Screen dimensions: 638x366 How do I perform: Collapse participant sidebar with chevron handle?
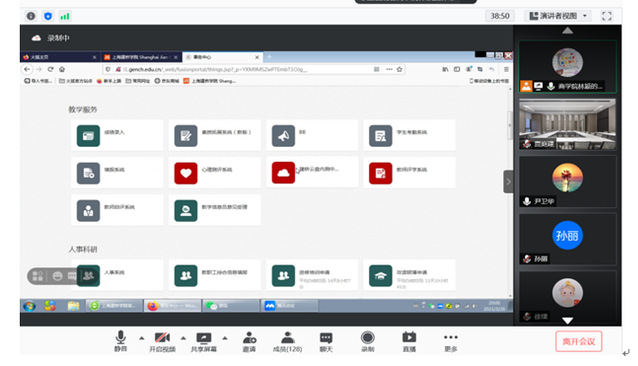tap(508, 182)
